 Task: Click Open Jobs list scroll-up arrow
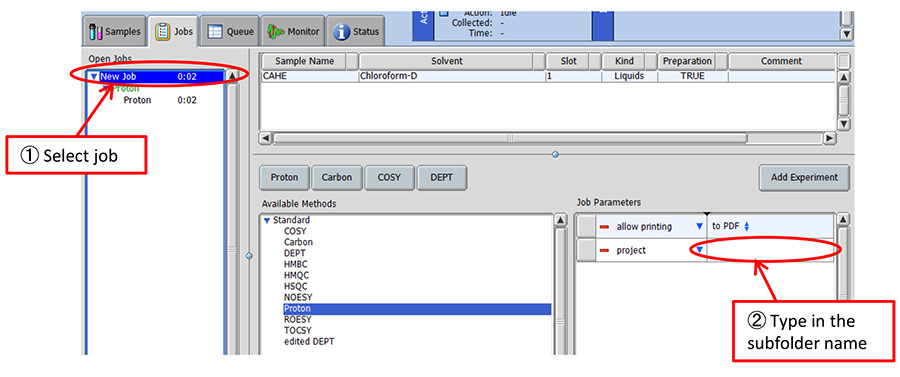pyautogui.click(x=232, y=76)
